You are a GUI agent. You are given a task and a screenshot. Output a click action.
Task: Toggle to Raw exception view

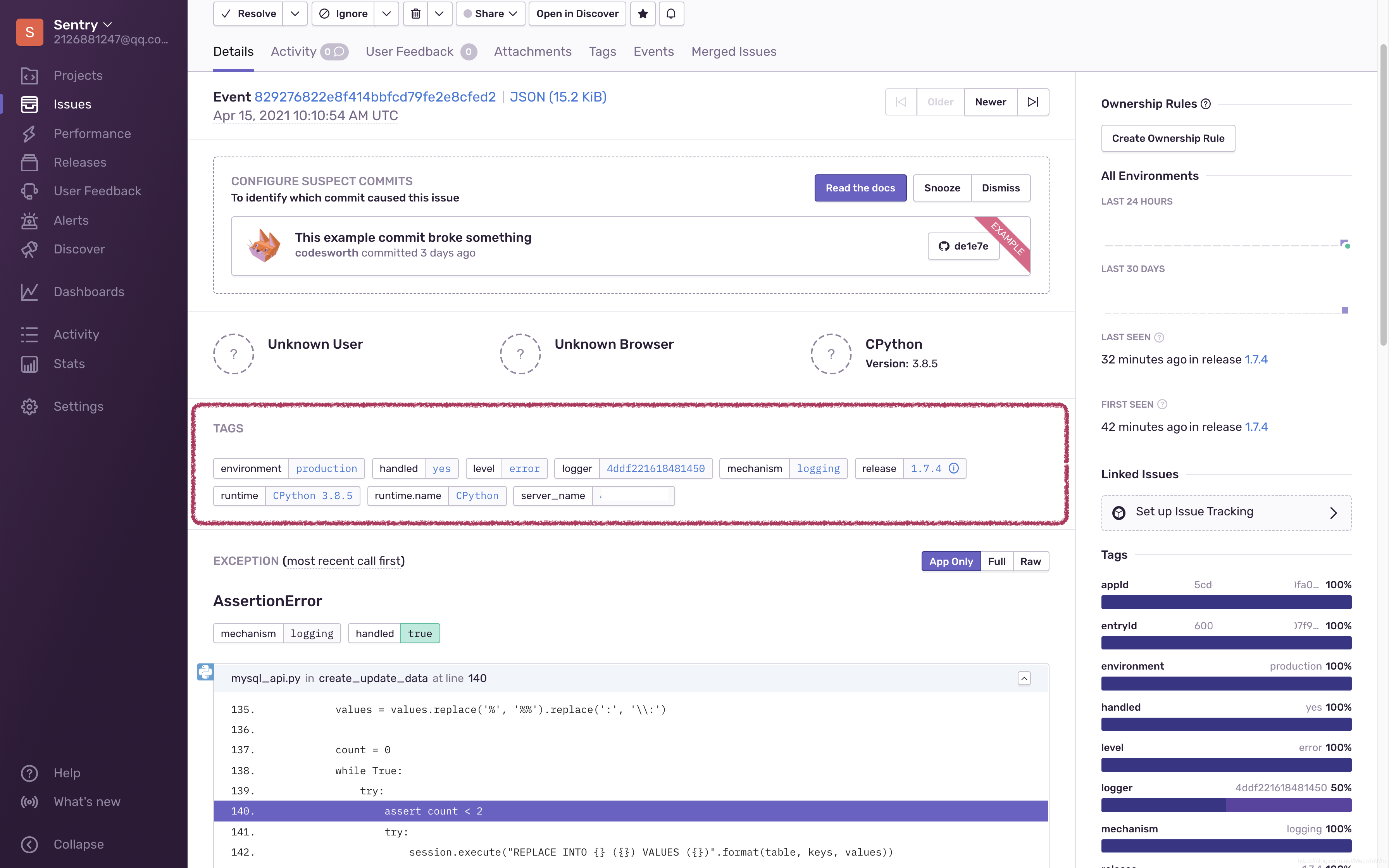point(1030,561)
